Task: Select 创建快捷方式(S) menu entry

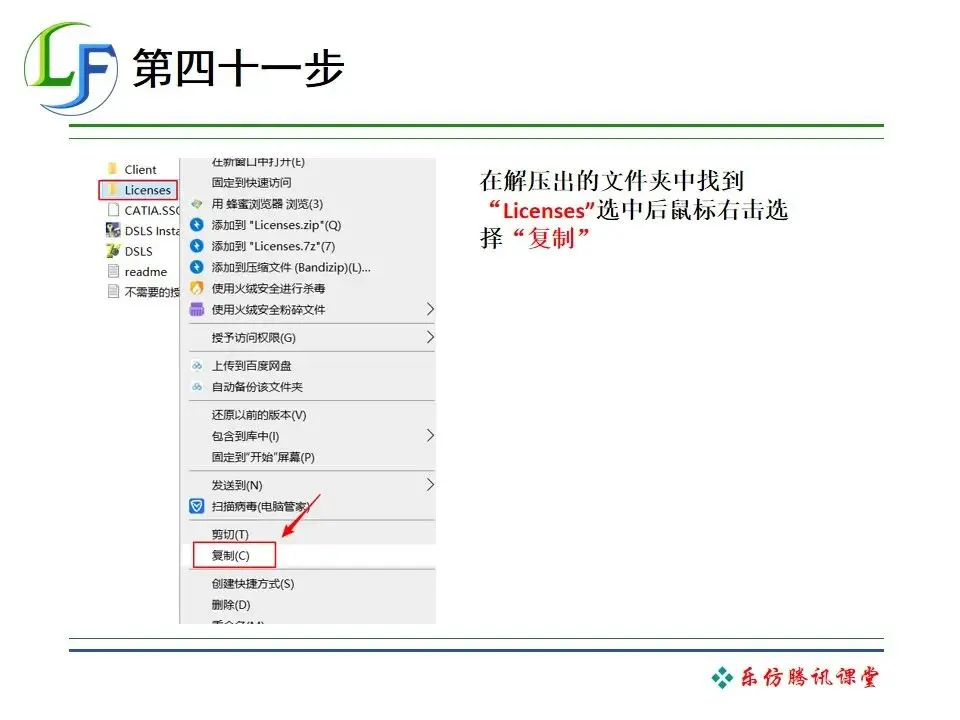Action: [253, 583]
